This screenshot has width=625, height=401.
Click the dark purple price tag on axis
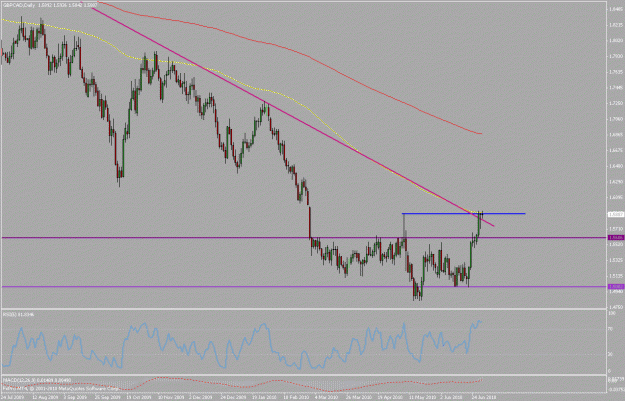pos(615,238)
